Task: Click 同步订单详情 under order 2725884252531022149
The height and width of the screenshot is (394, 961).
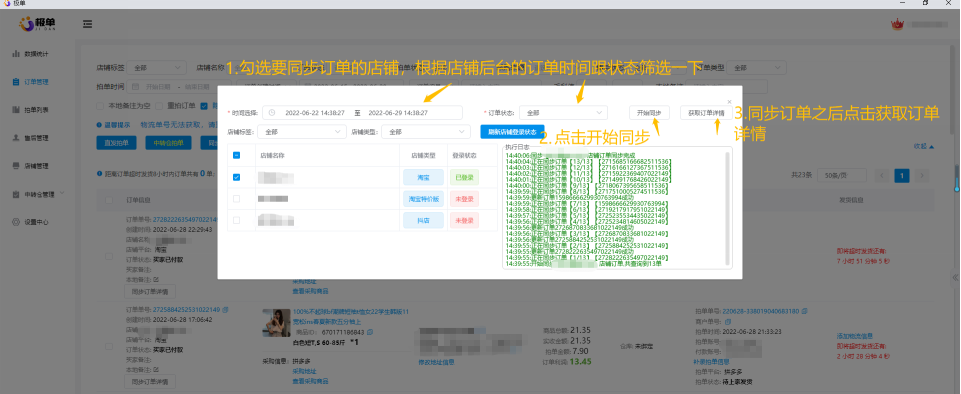Action: tap(150, 381)
